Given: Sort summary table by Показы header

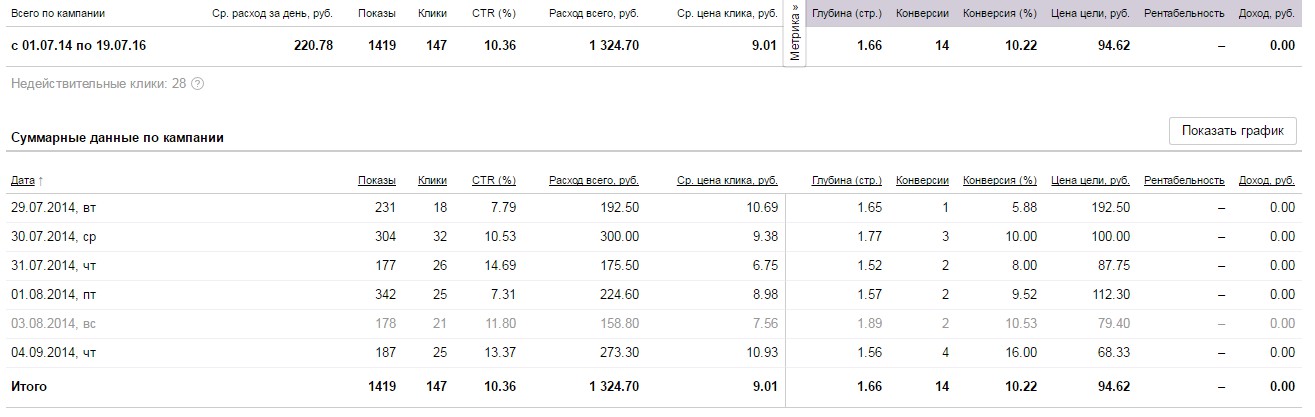Looking at the screenshot, I should click(377, 181).
